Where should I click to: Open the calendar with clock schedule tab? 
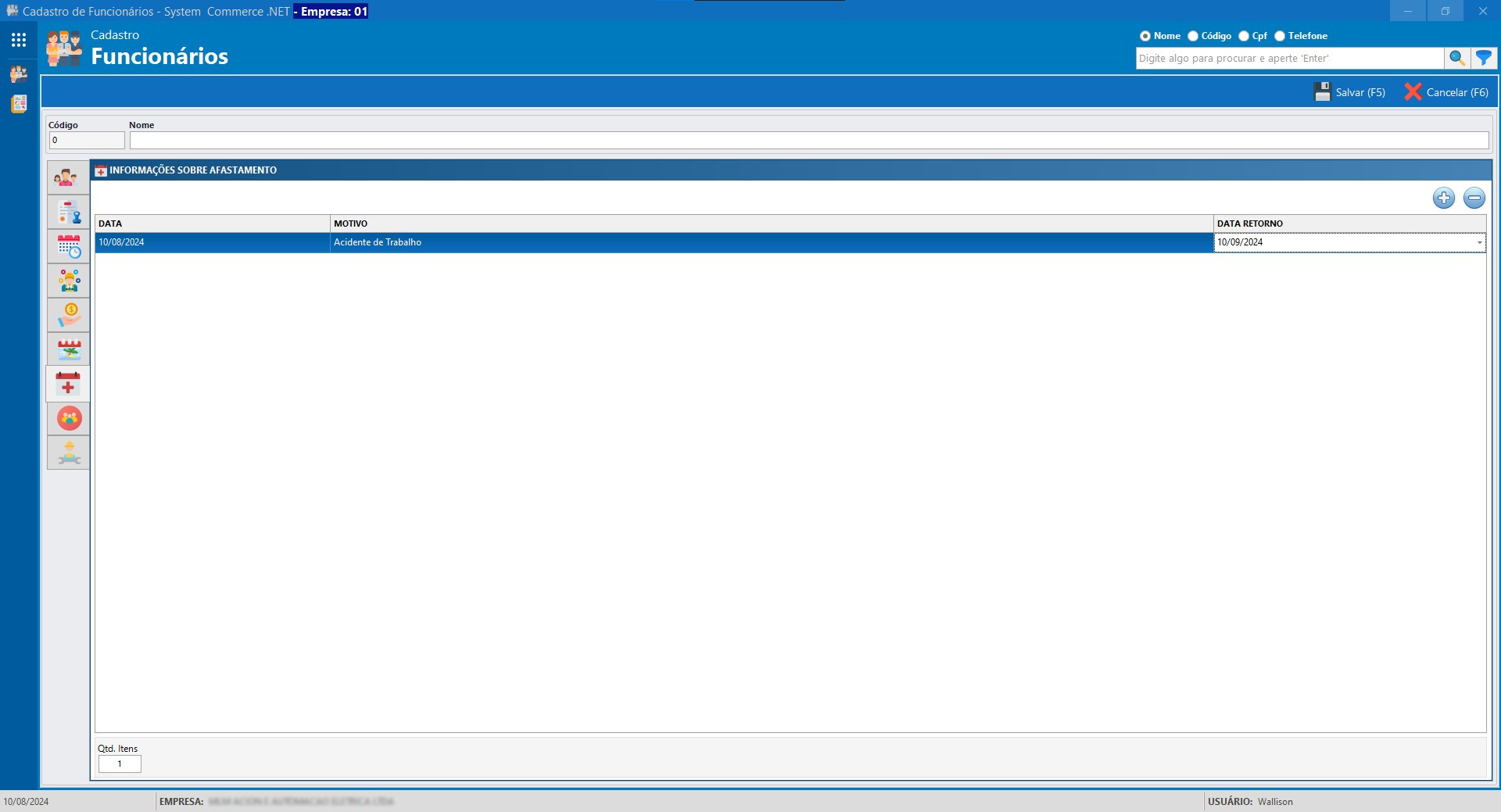click(69, 247)
